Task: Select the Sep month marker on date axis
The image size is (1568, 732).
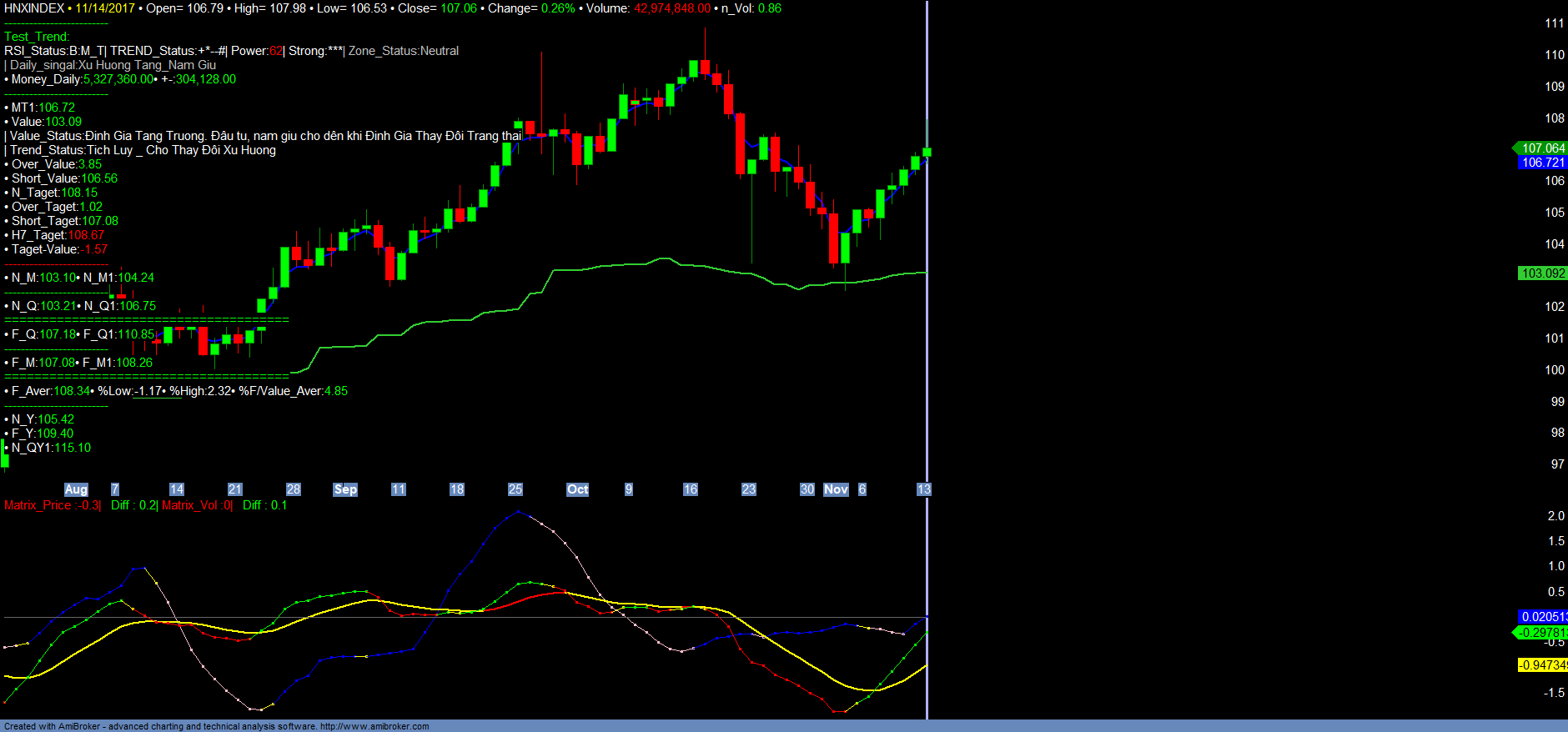Action: pos(345,489)
